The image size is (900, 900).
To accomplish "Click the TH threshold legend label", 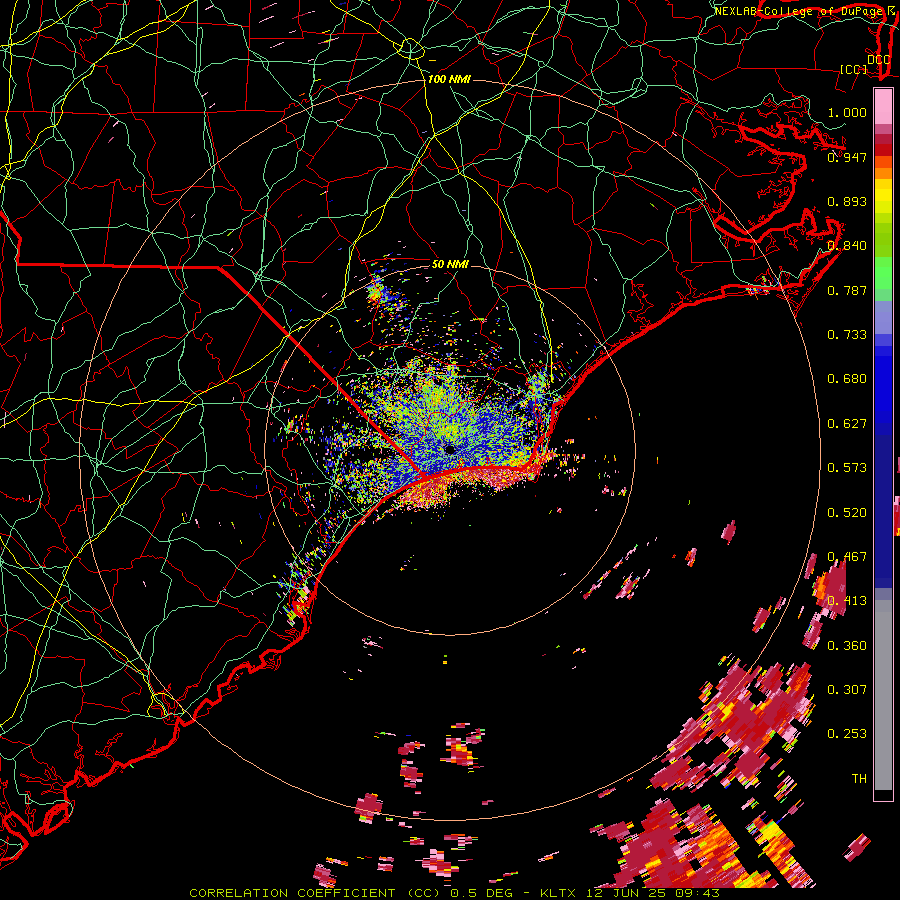I will 859,779.
